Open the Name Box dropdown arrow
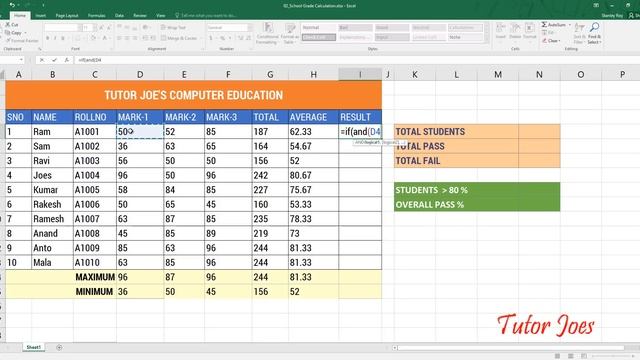The image size is (640, 360). [21, 60]
